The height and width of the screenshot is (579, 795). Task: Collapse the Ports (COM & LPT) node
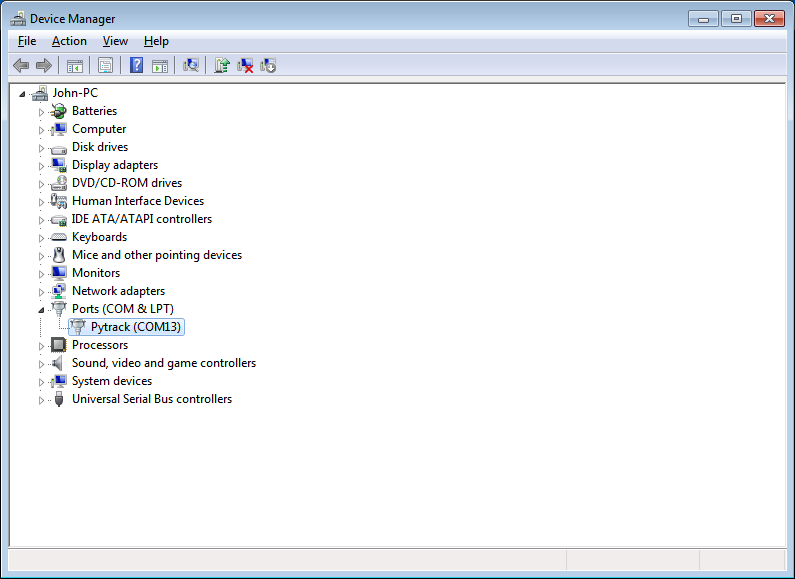point(42,309)
